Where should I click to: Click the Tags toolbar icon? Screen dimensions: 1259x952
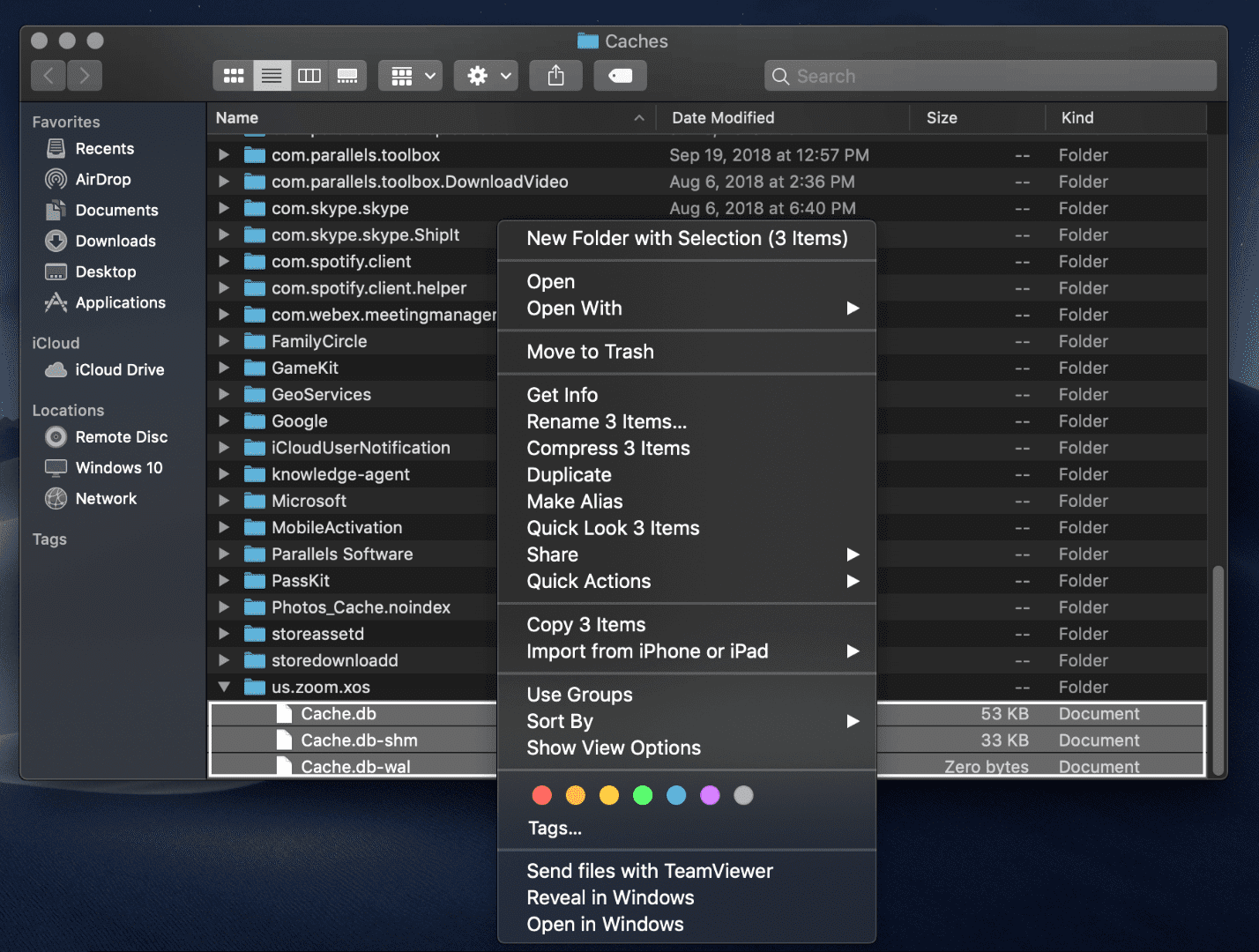pos(620,76)
